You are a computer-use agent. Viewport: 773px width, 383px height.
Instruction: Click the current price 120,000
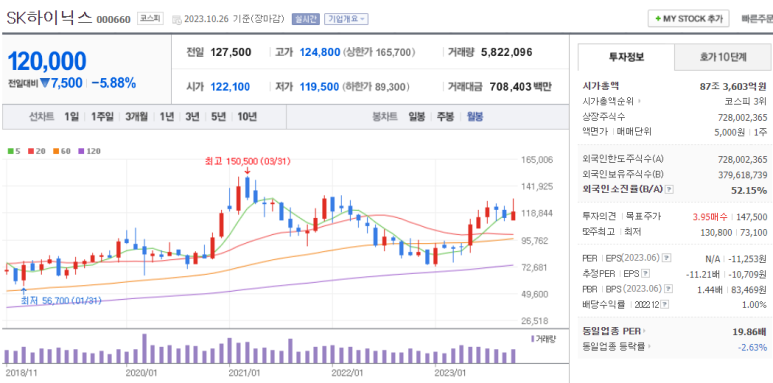(47, 61)
